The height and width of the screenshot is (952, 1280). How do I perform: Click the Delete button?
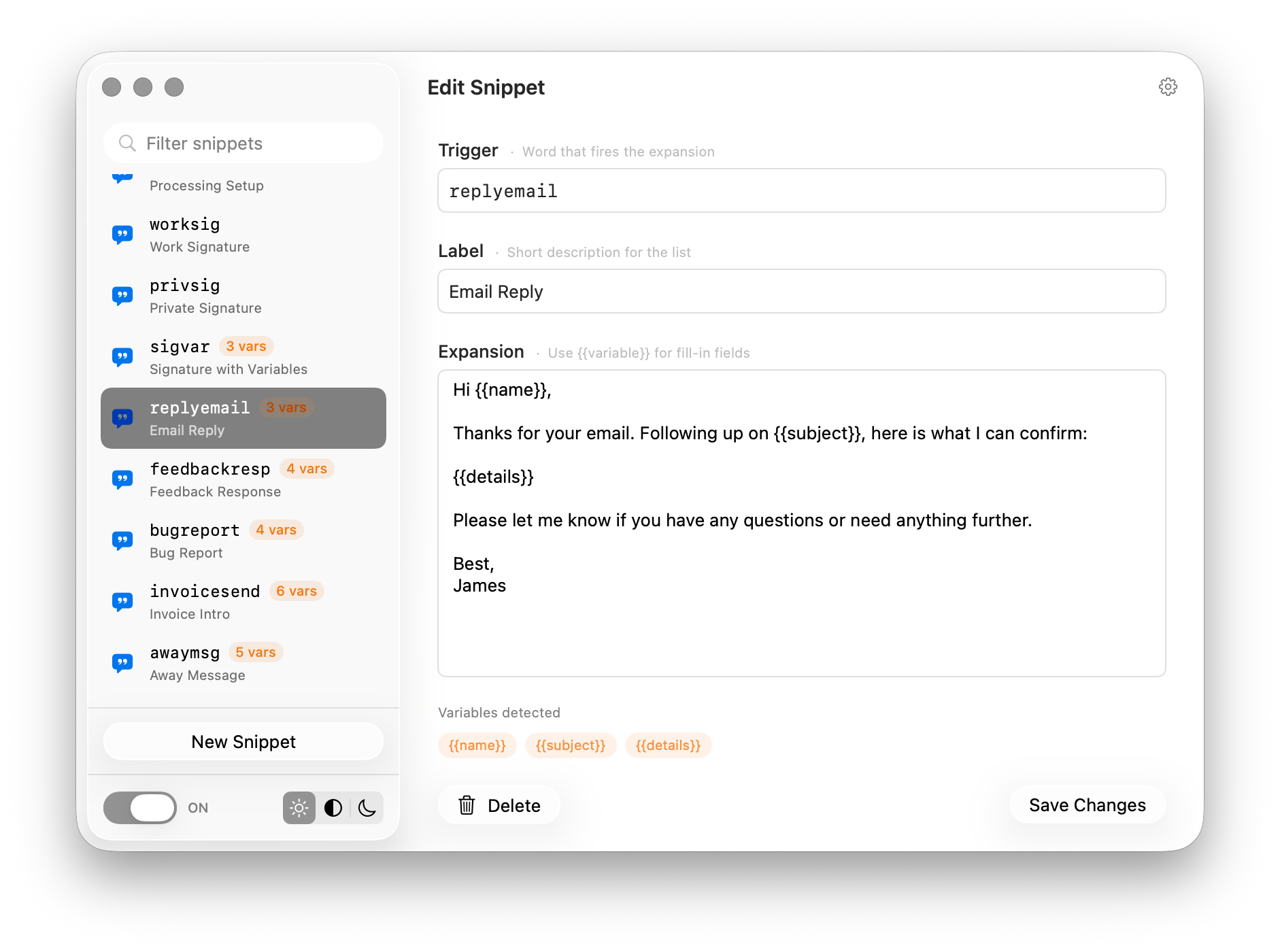coord(499,805)
